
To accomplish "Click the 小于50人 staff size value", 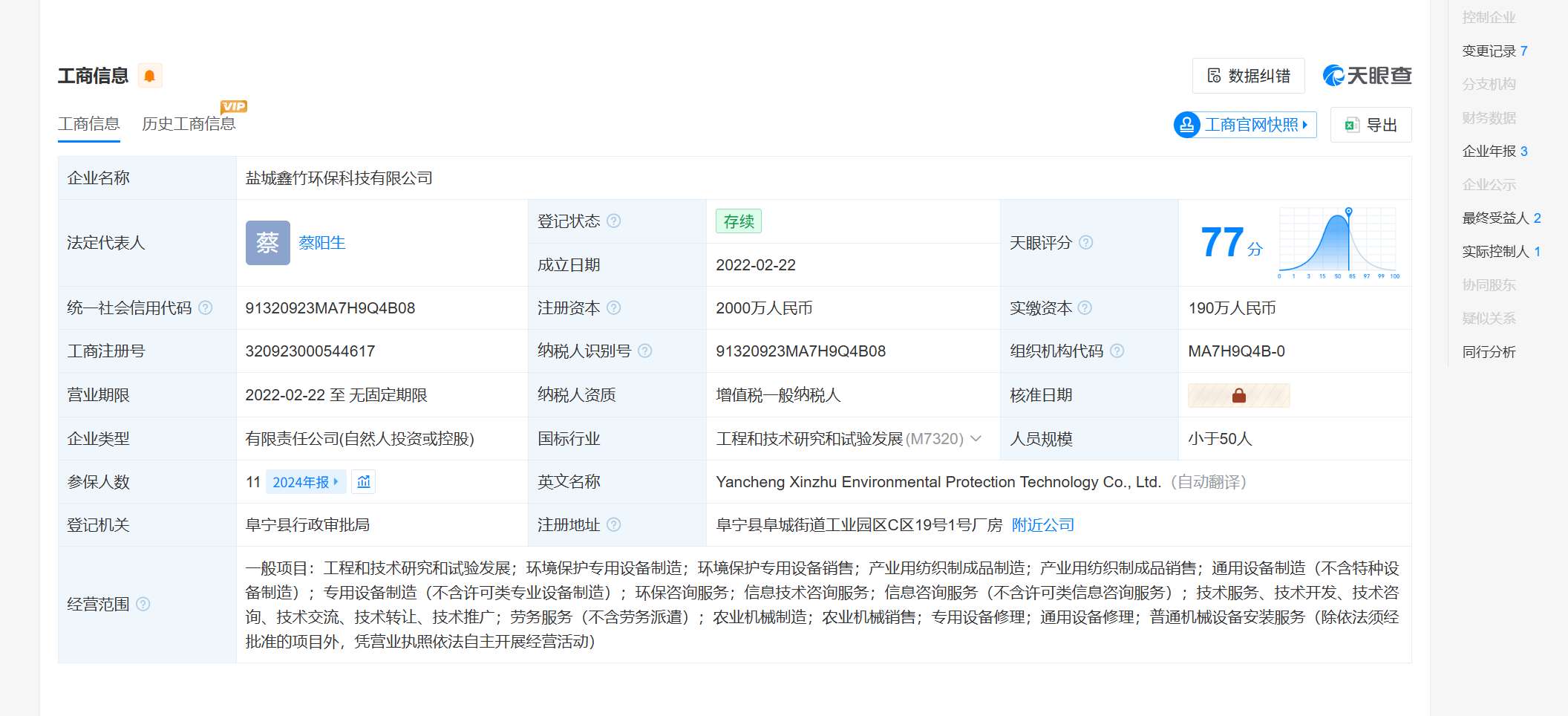I will (x=1221, y=439).
